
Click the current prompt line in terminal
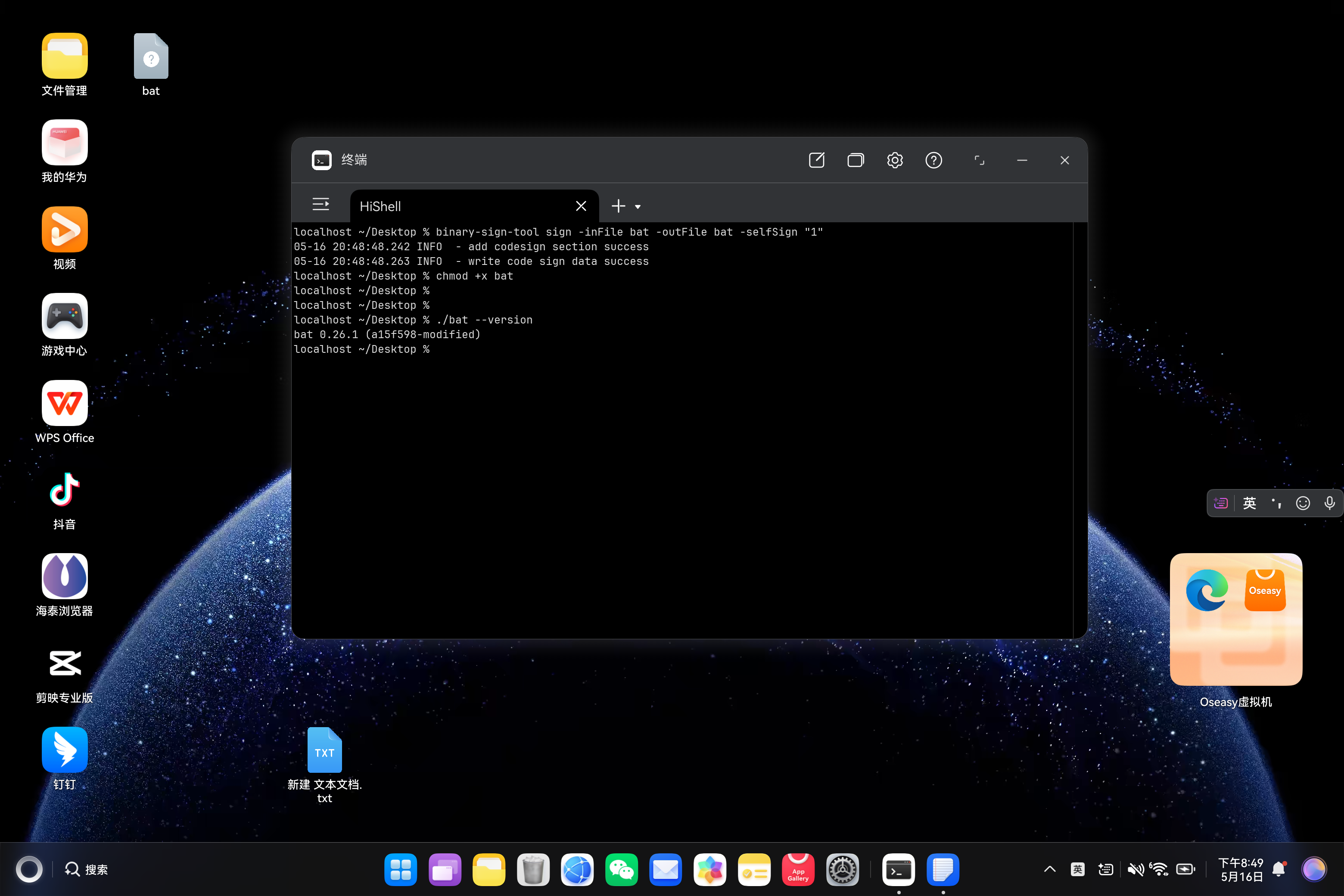click(x=362, y=349)
